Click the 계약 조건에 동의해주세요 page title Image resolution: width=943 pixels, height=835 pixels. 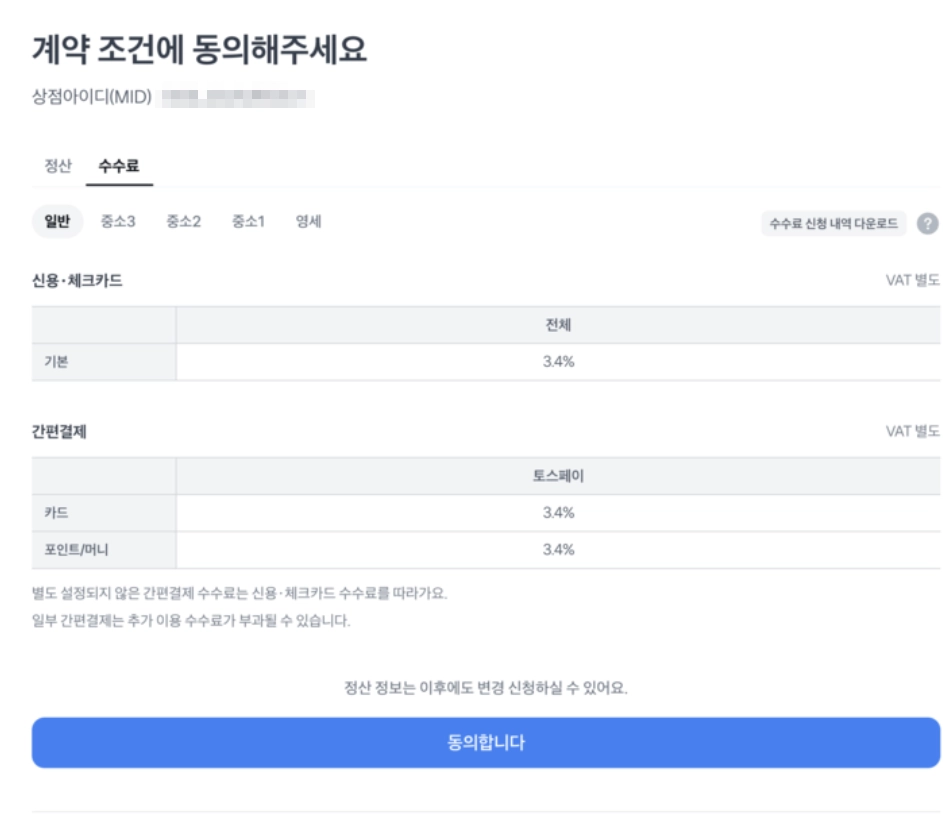click(200, 49)
